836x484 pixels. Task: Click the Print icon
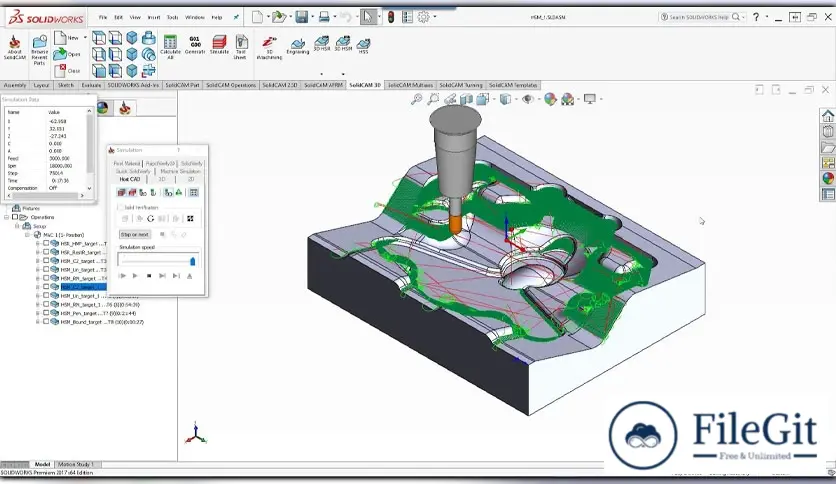tap(324, 17)
